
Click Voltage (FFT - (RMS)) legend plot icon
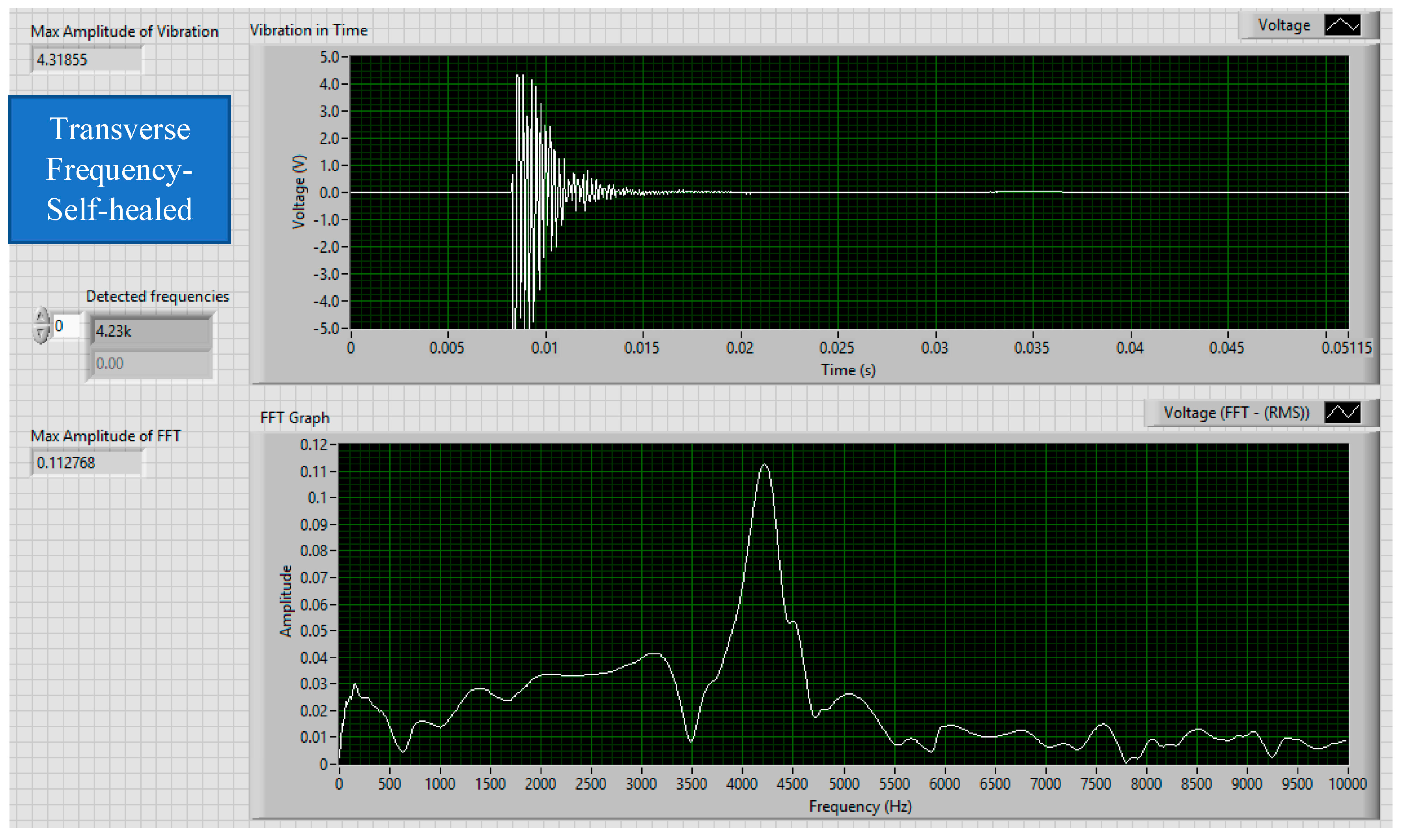coord(1342,413)
